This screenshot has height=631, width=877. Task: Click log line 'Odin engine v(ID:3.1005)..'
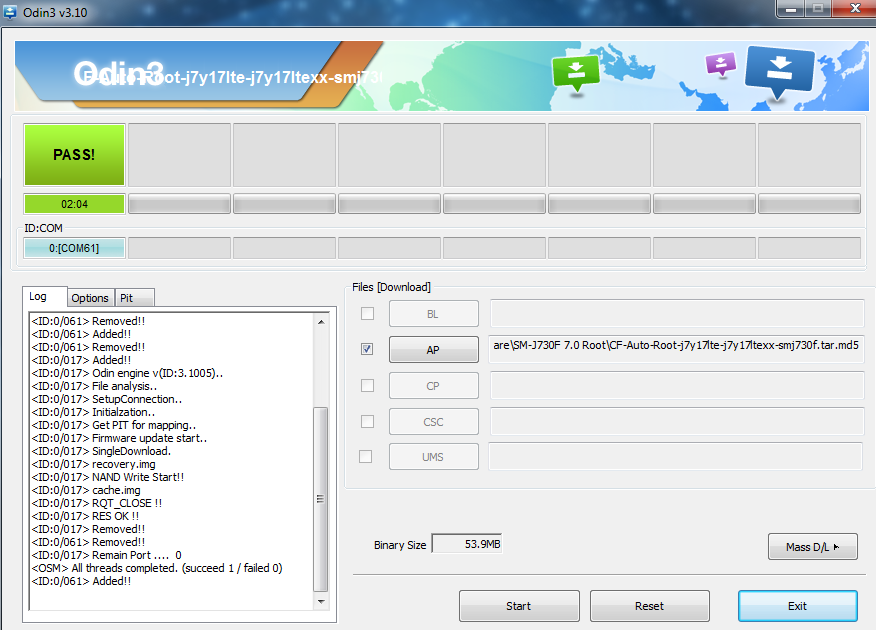click(x=128, y=373)
